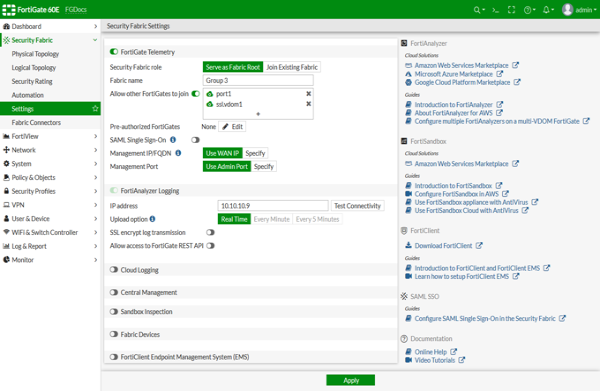Open the CLI console icon
The width and height of the screenshot is (600, 391).
496,10
